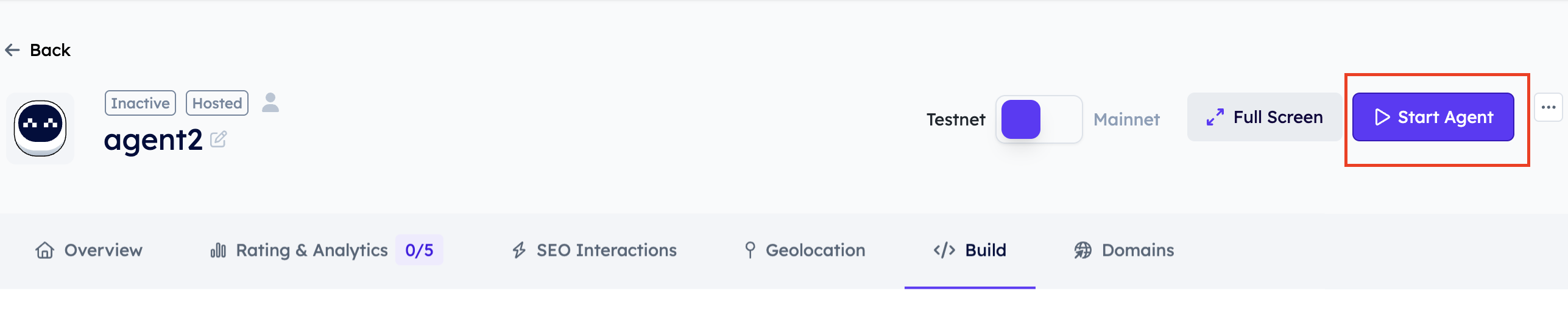Select the Testnet label

point(956,119)
